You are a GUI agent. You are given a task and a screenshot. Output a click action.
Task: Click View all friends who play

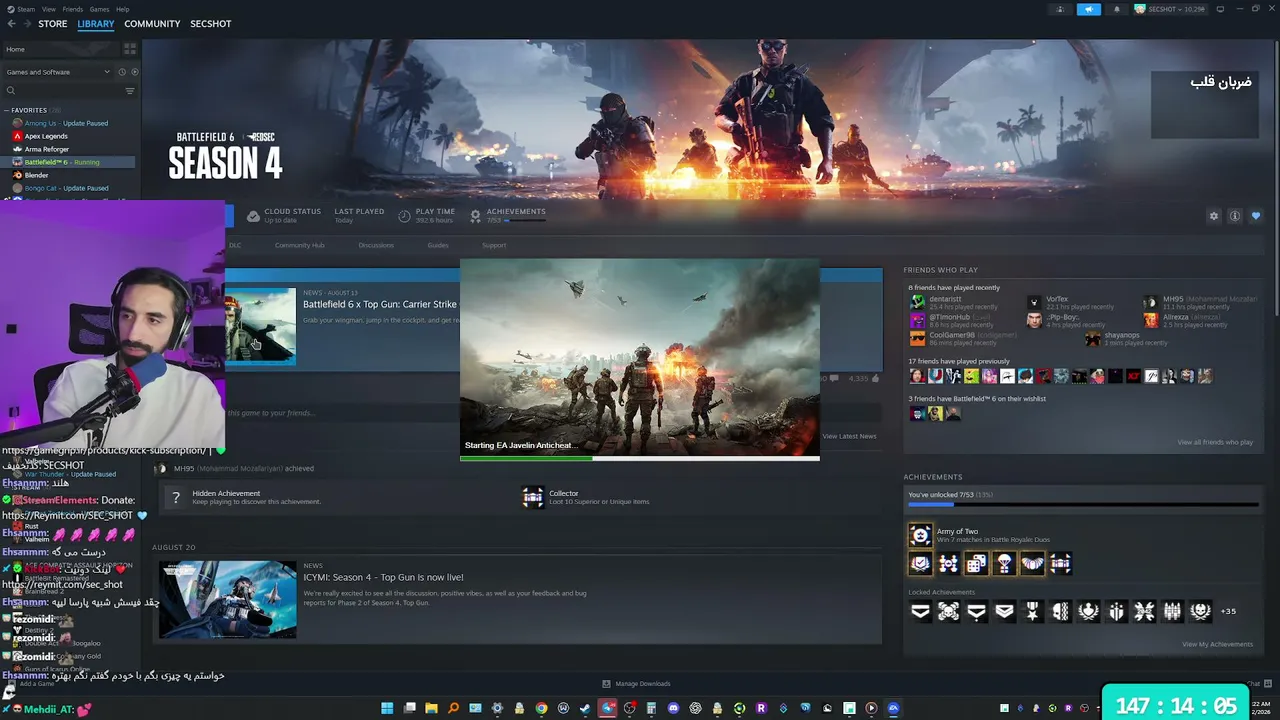coord(1215,442)
